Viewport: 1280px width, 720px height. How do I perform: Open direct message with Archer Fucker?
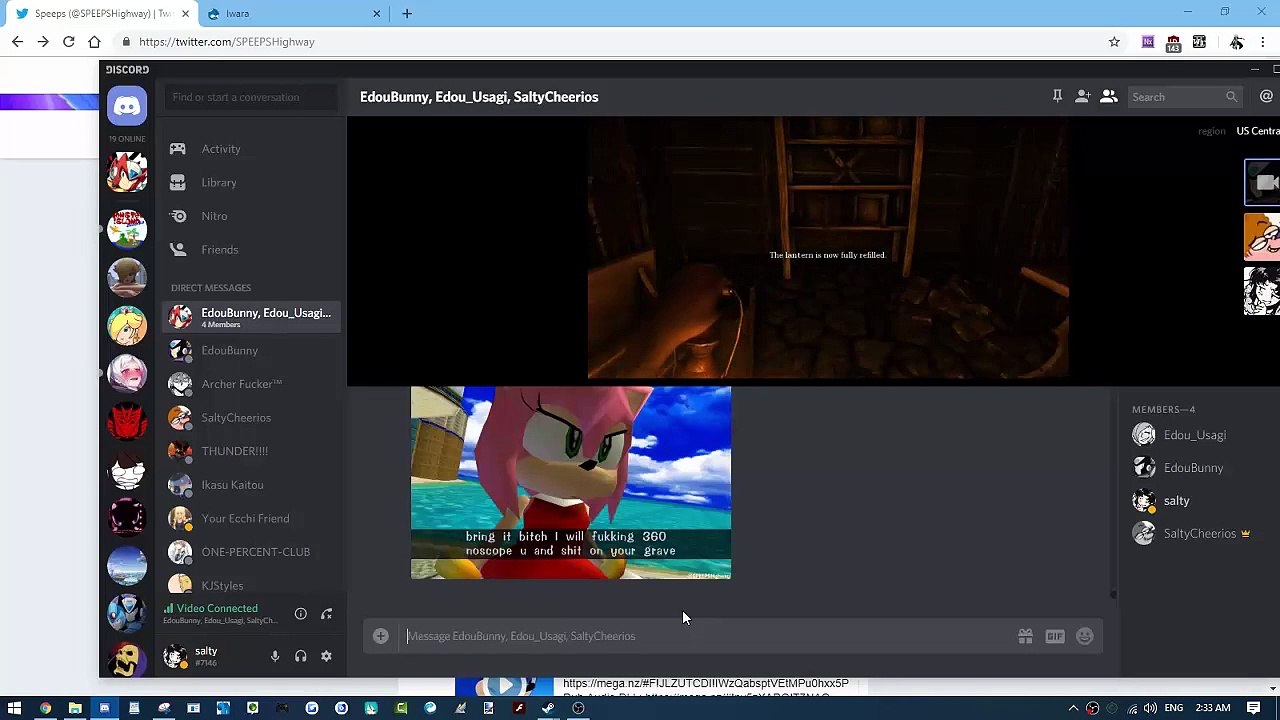coord(253,384)
